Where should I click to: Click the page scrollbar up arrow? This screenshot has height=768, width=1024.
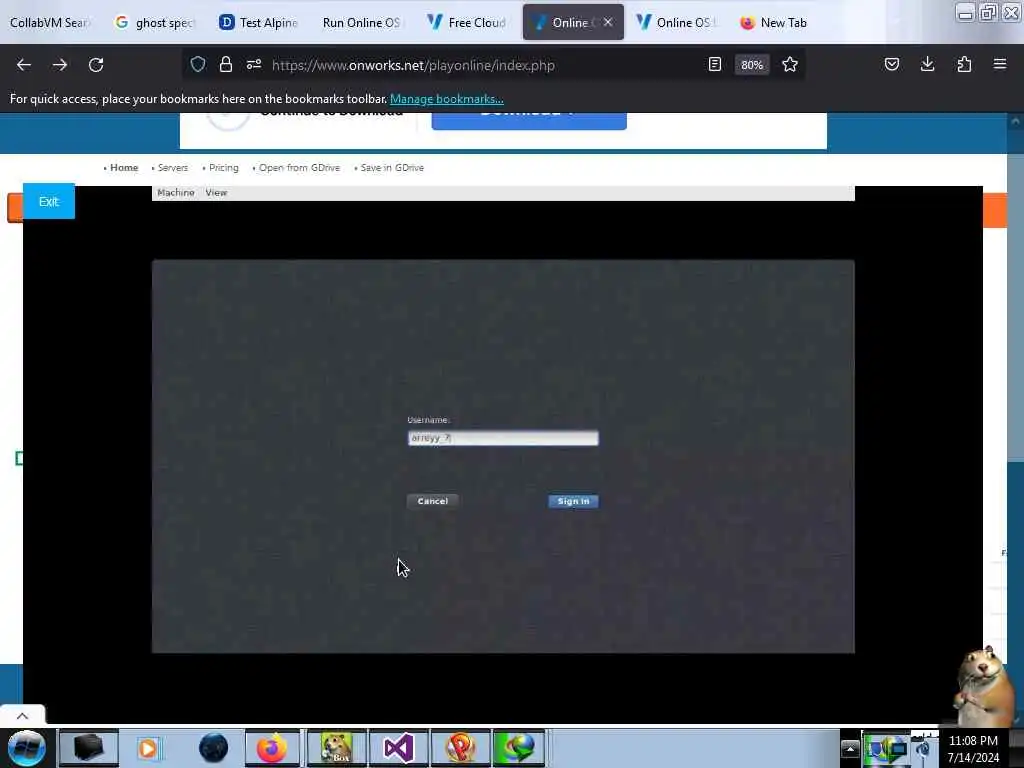1015,121
